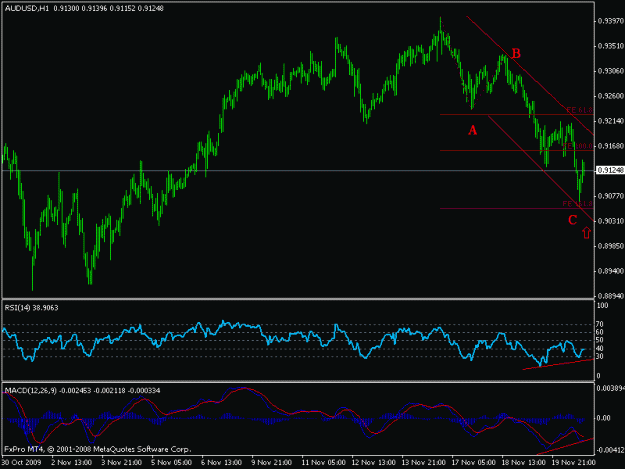This screenshot has height=469, width=625.
Task: Click the 0.90310 price axis label
Action: [611, 220]
